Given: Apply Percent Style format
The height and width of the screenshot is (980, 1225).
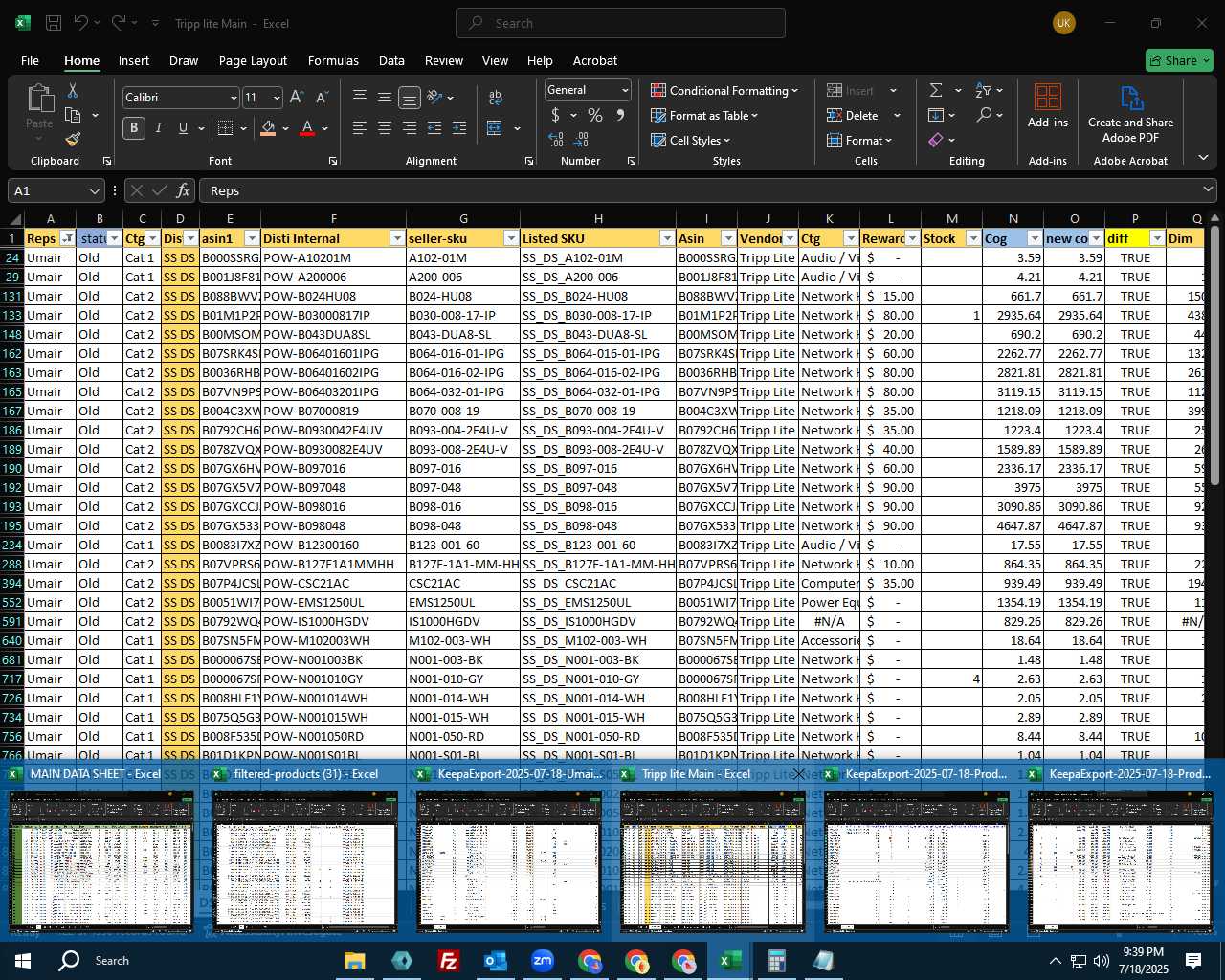Looking at the screenshot, I should pyautogui.click(x=595, y=115).
